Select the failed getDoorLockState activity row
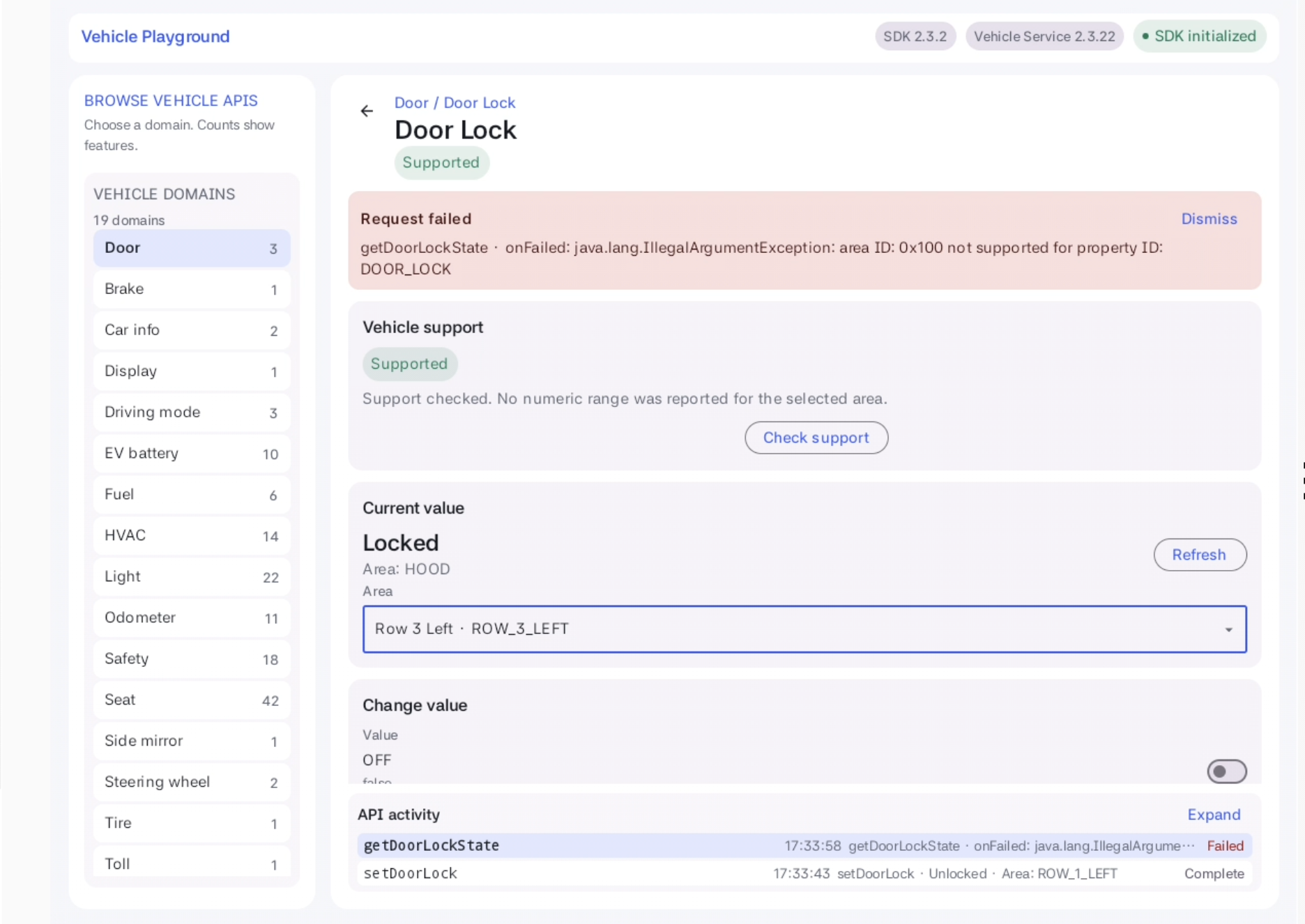Viewport: 1305px width, 924px height. tap(804, 846)
